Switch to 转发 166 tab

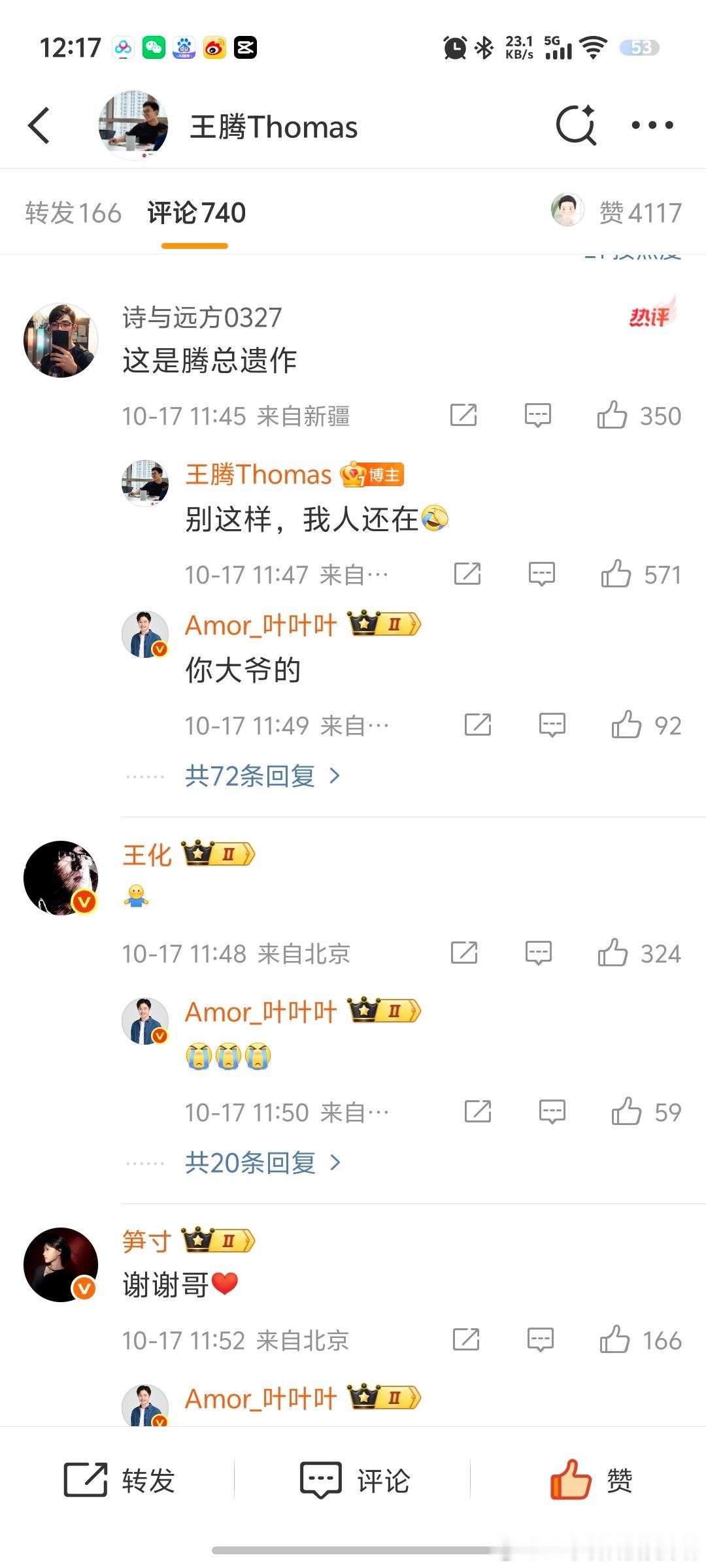tap(73, 213)
